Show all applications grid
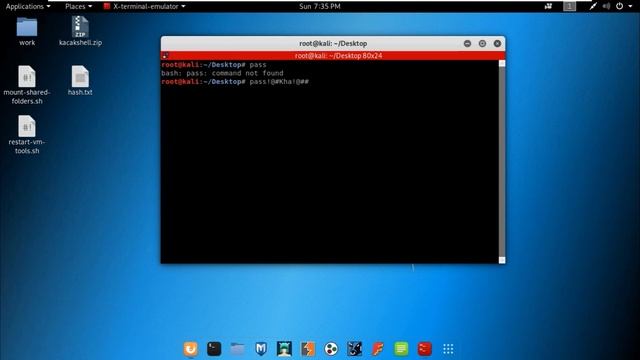This screenshot has height=360, width=640. point(448,349)
